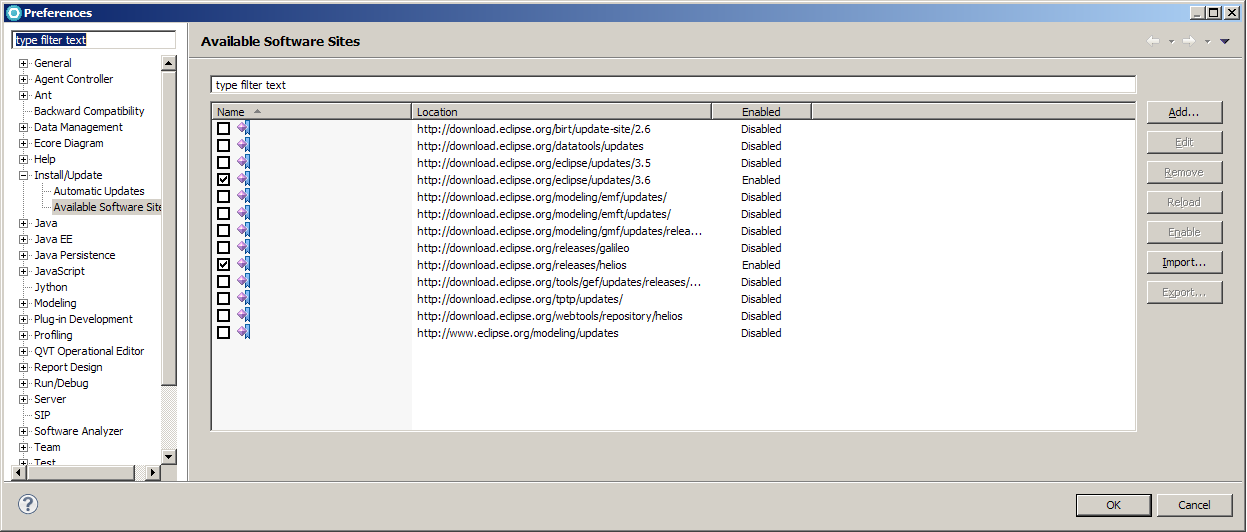Check the datatools/updates site checkbox
The height and width of the screenshot is (532, 1247).
pyautogui.click(x=223, y=145)
